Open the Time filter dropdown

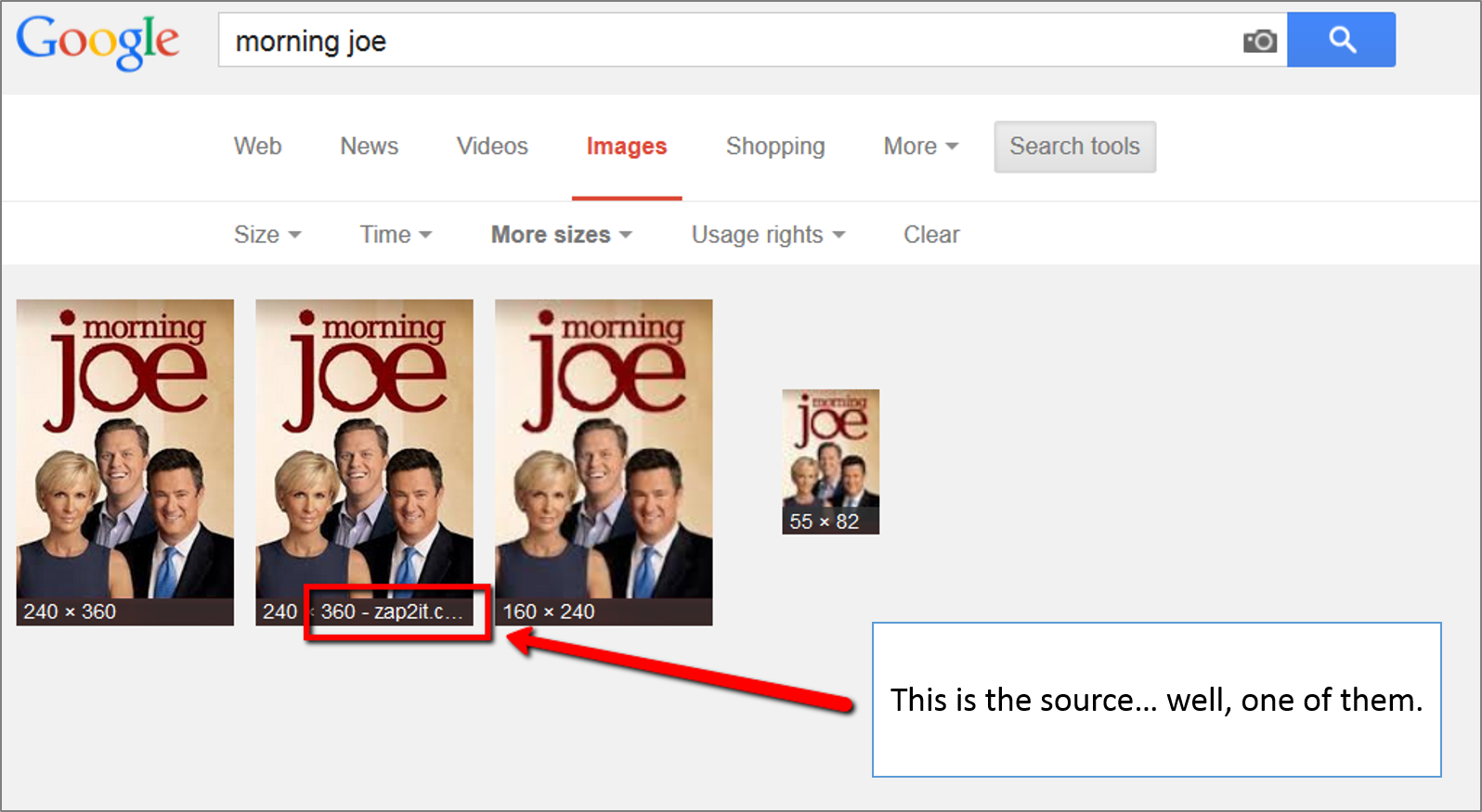point(396,235)
